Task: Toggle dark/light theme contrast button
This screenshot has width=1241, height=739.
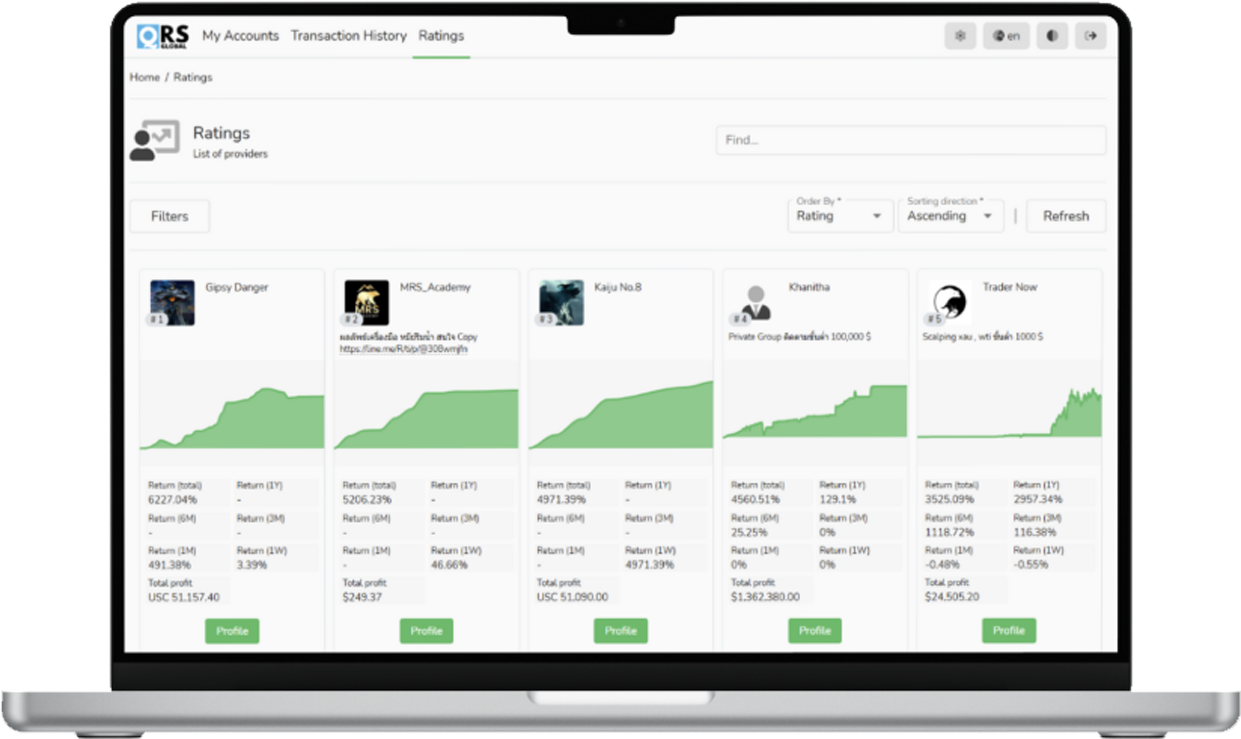Action: click(x=1051, y=36)
